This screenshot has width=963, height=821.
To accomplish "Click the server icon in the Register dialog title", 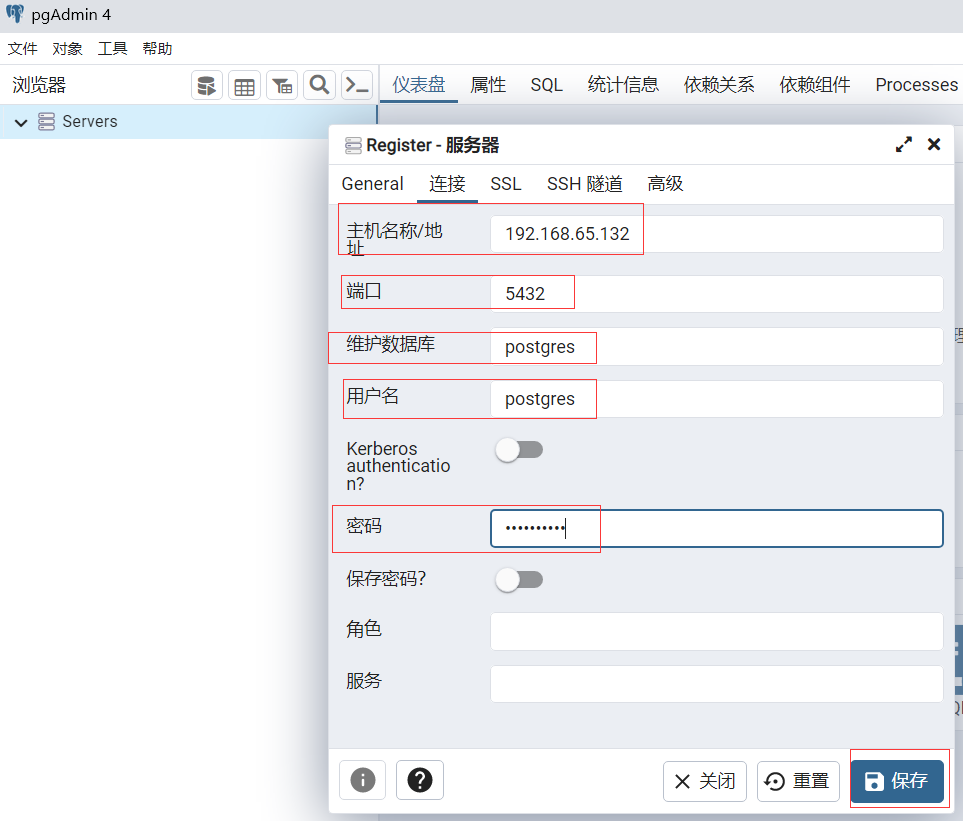I will coord(353,146).
